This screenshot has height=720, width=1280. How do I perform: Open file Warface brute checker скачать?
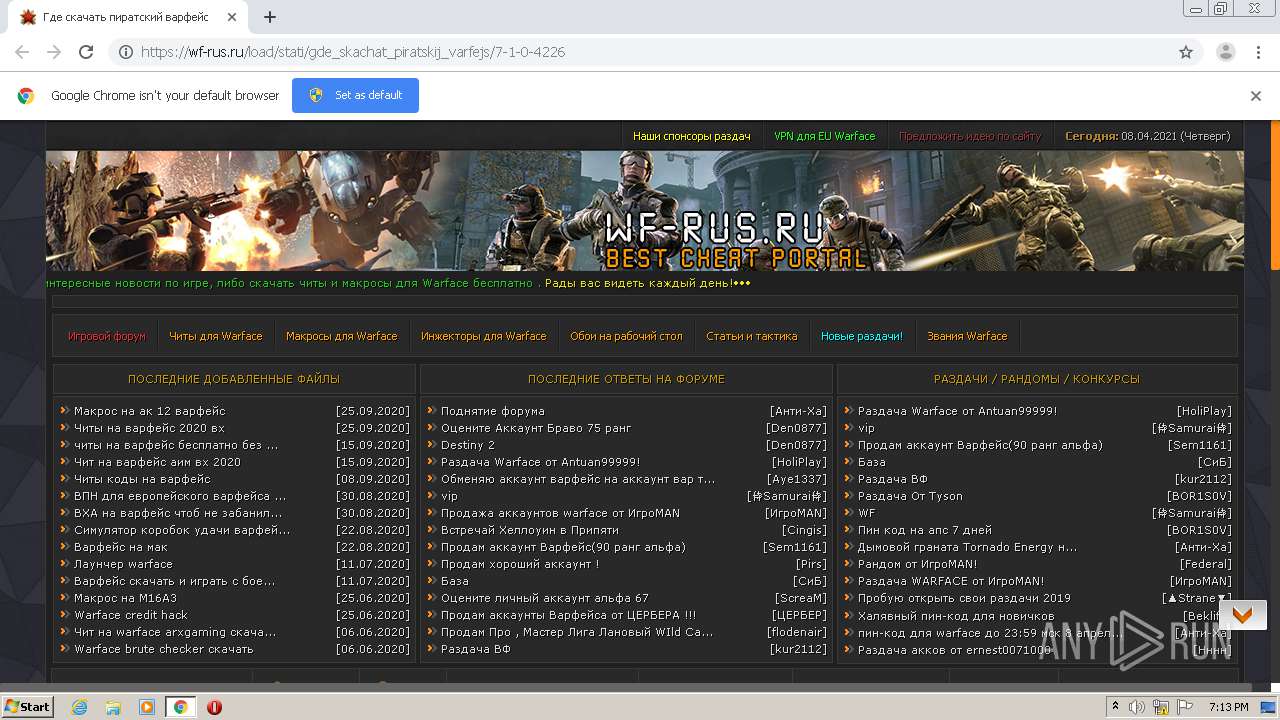coord(164,649)
